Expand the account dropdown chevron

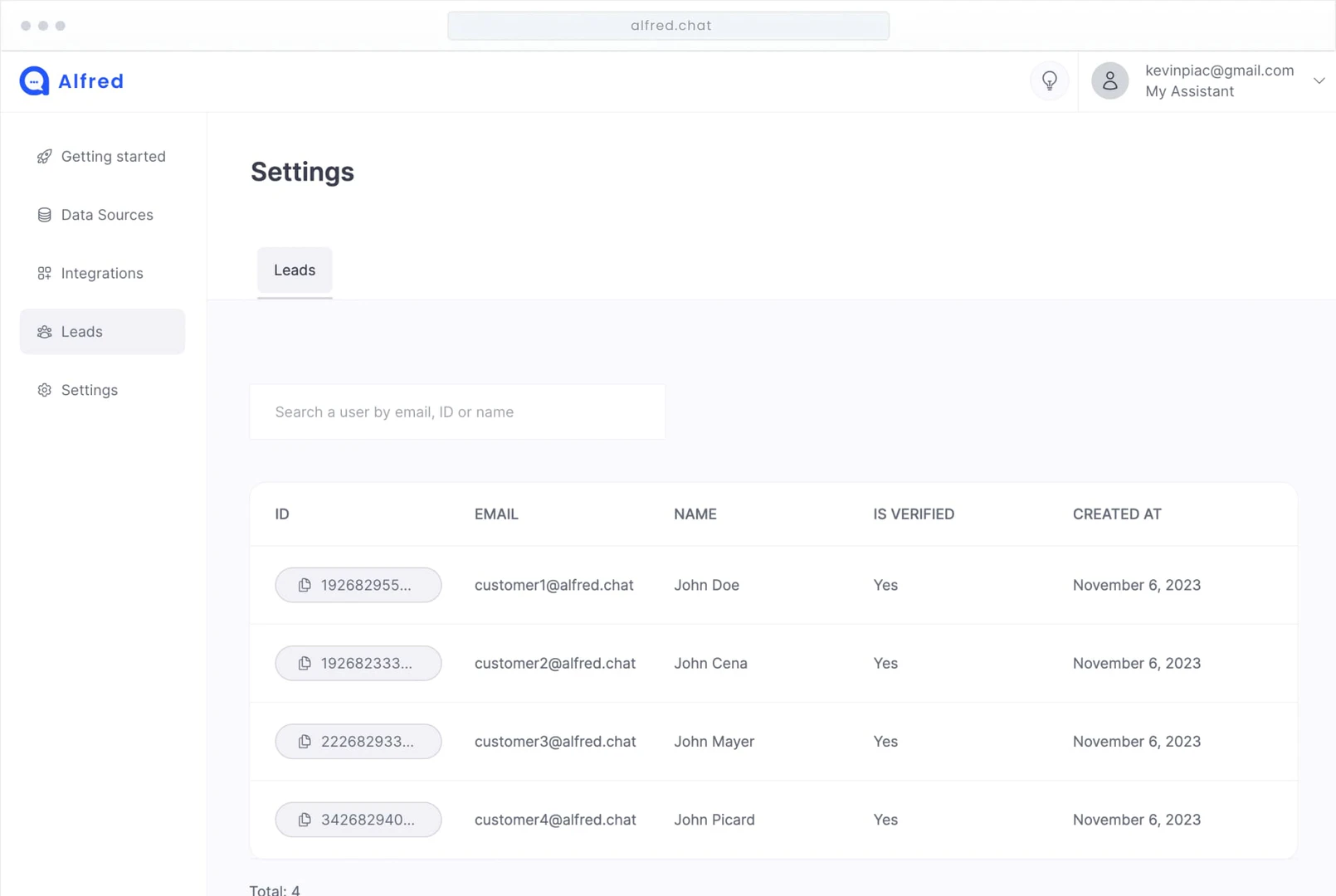(x=1319, y=80)
